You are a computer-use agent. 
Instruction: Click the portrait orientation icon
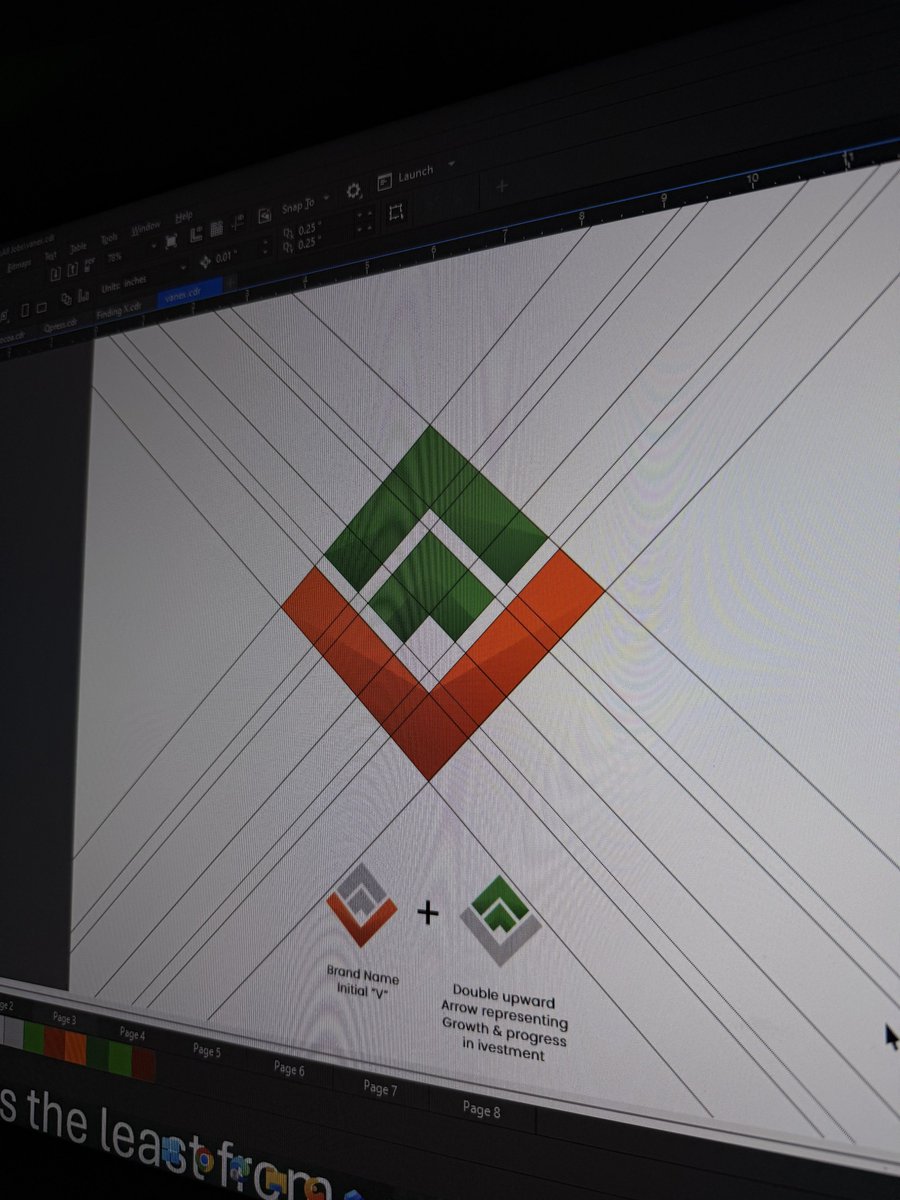[25, 310]
